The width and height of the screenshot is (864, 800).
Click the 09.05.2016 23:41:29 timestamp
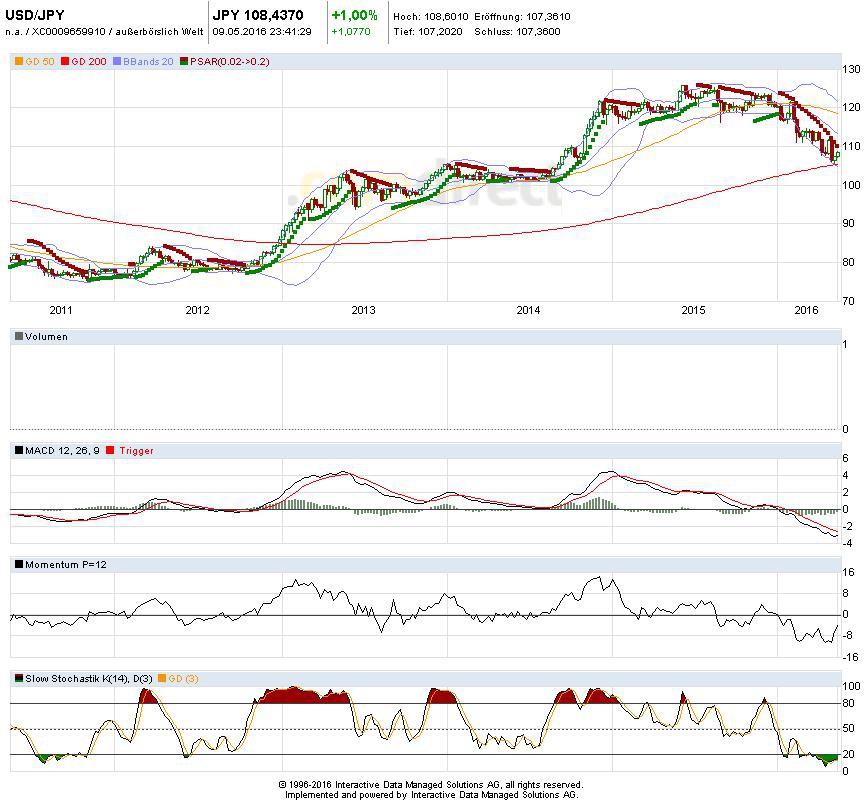tap(262, 31)
